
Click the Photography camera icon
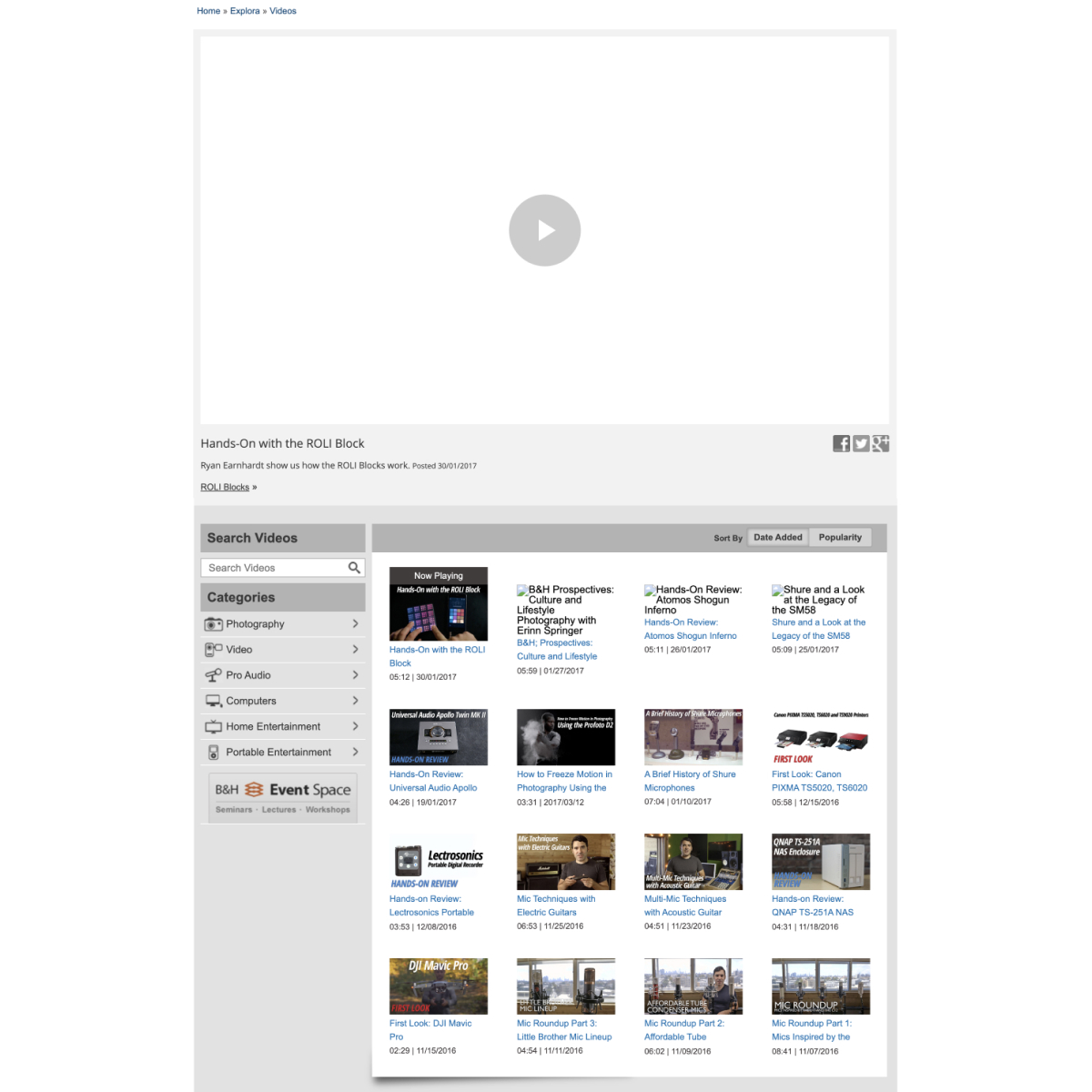[214, 624]
